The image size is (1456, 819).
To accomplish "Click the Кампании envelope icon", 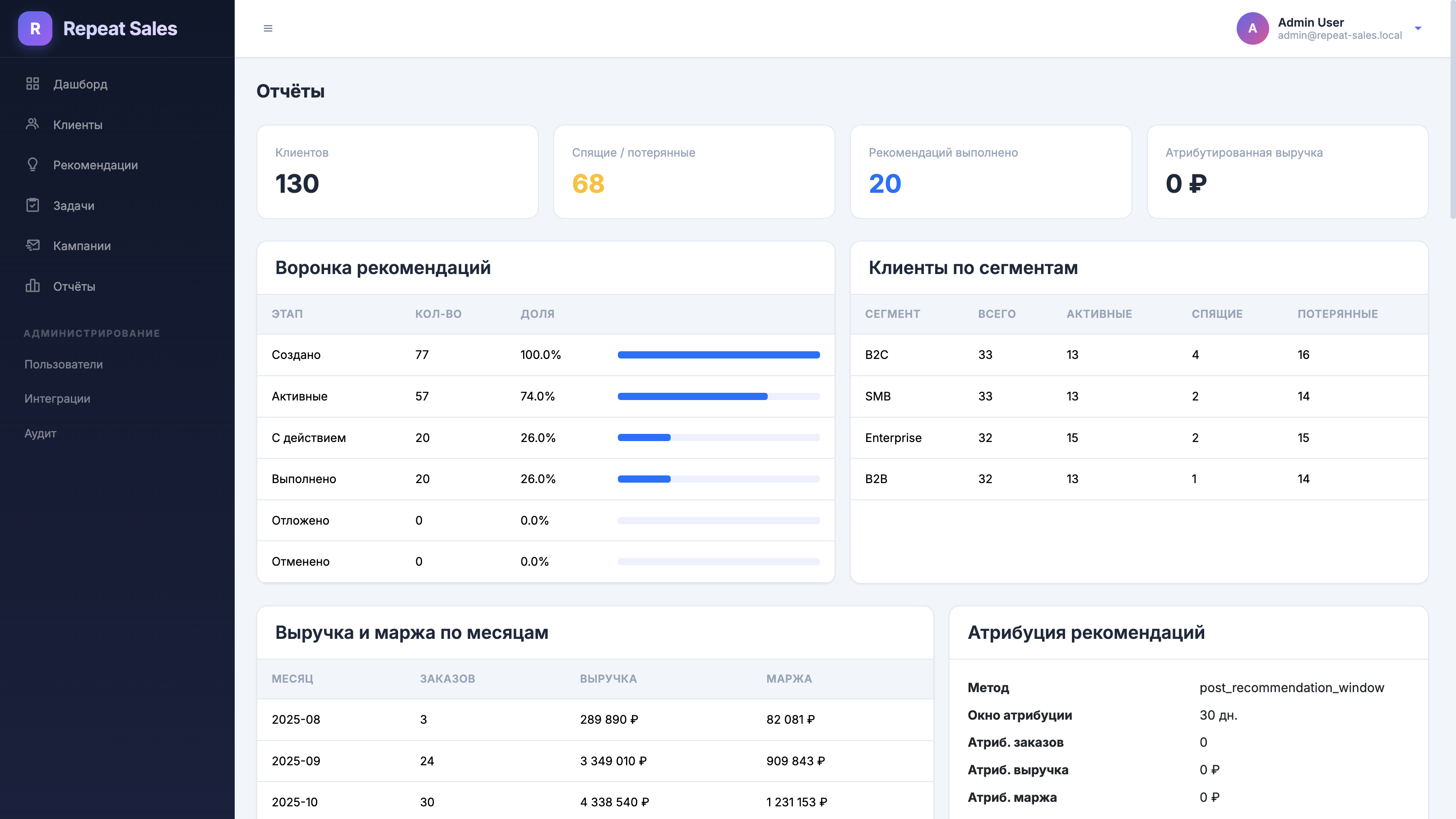I will (33, 245).
